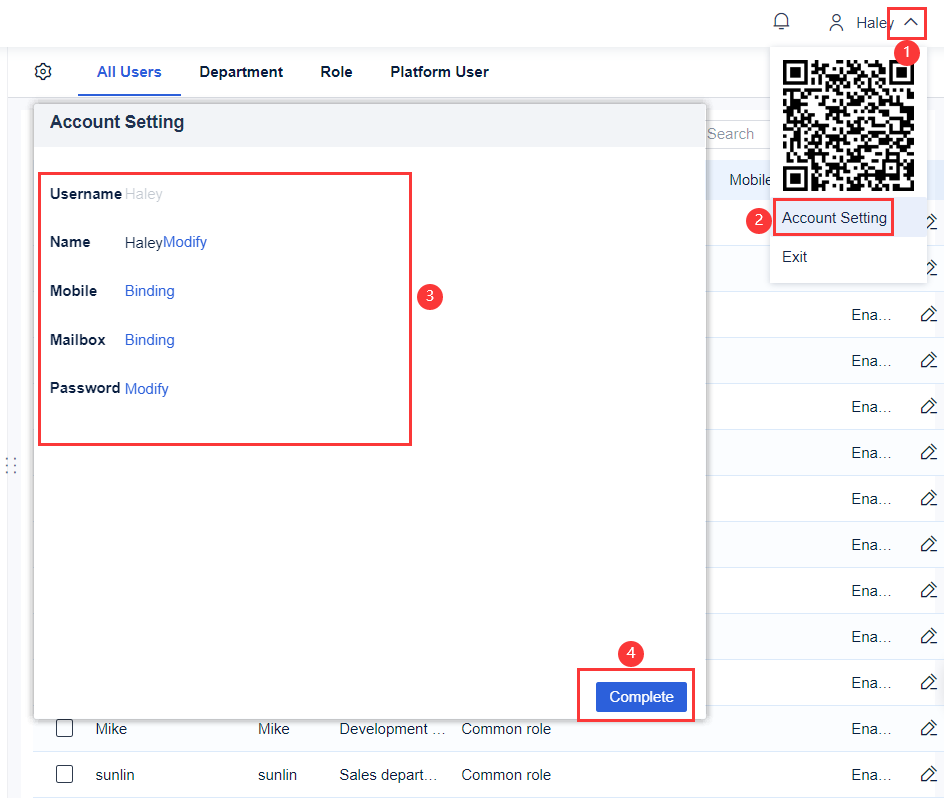Check the checkbox next to Mike
The image size is (944, 798).
(64, 728)
